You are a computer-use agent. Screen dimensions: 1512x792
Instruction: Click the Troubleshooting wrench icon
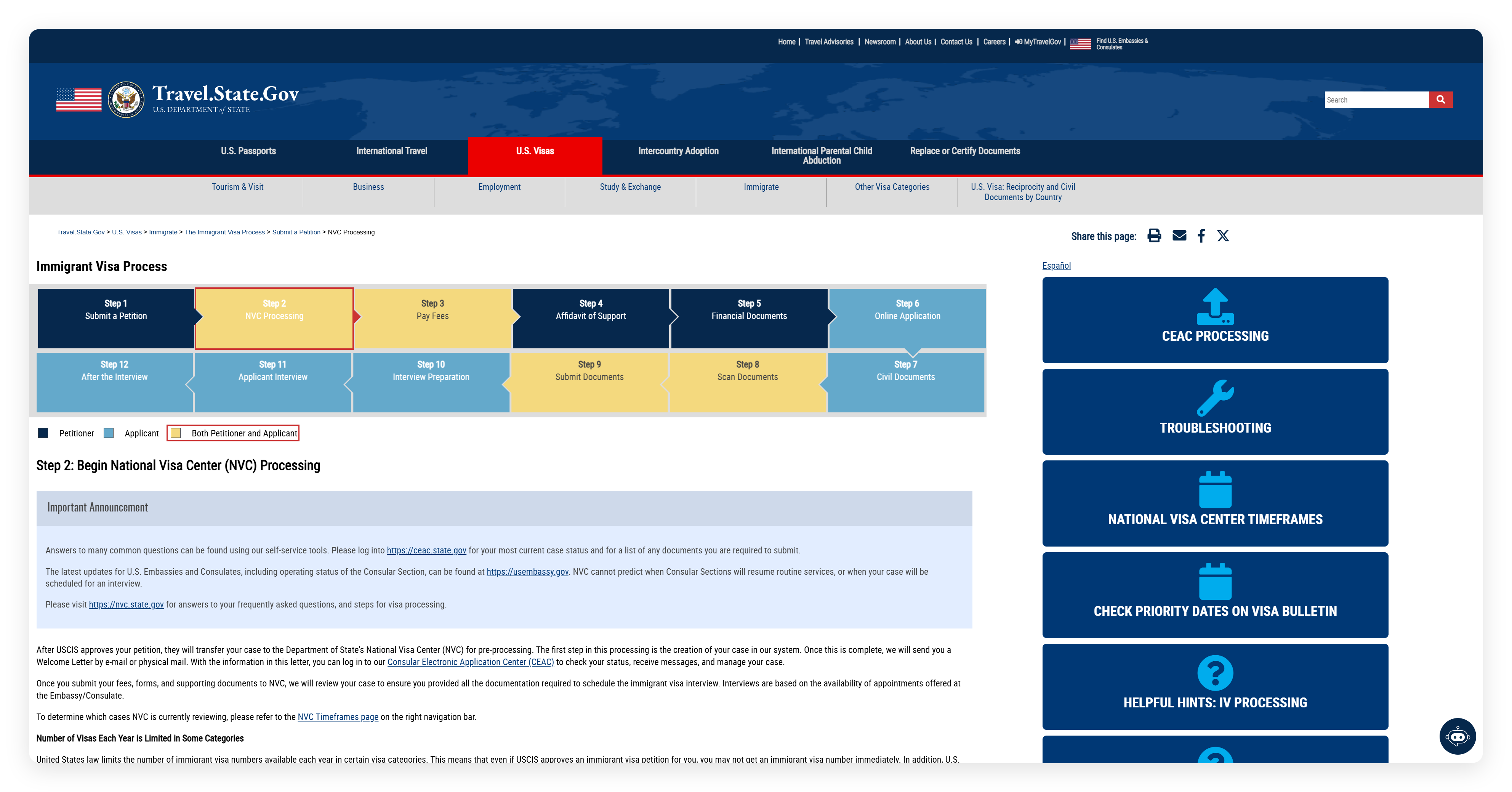[1215, 398]
